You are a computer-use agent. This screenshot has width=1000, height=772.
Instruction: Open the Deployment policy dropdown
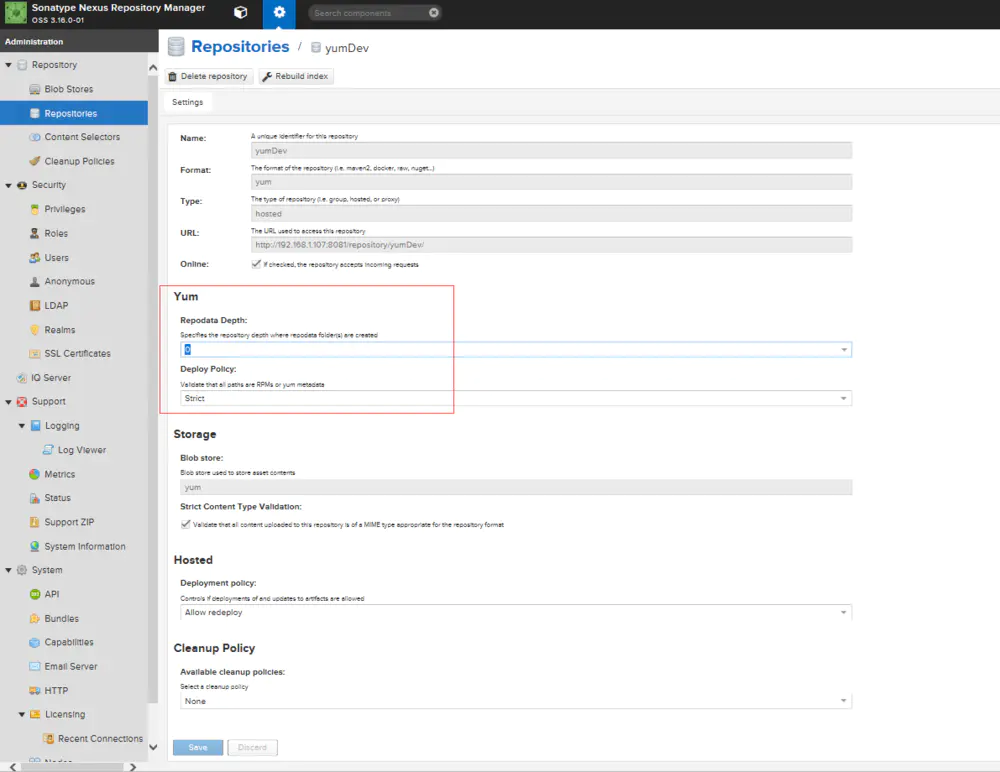(x=844, y=612)
